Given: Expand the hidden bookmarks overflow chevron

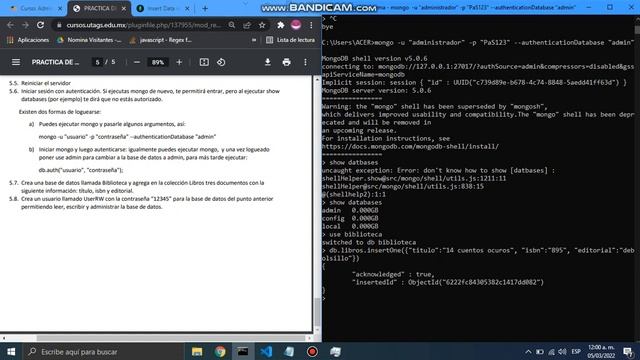Looking at the screenshot, I should 254,40.
